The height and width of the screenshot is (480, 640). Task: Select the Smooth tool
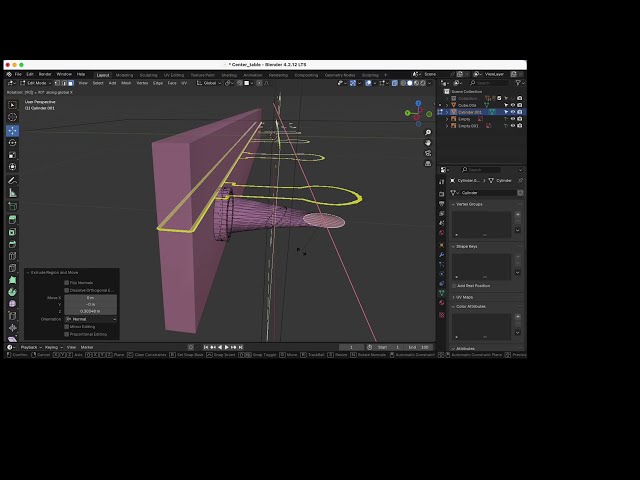pyautogui.click(x=12, y=304)
